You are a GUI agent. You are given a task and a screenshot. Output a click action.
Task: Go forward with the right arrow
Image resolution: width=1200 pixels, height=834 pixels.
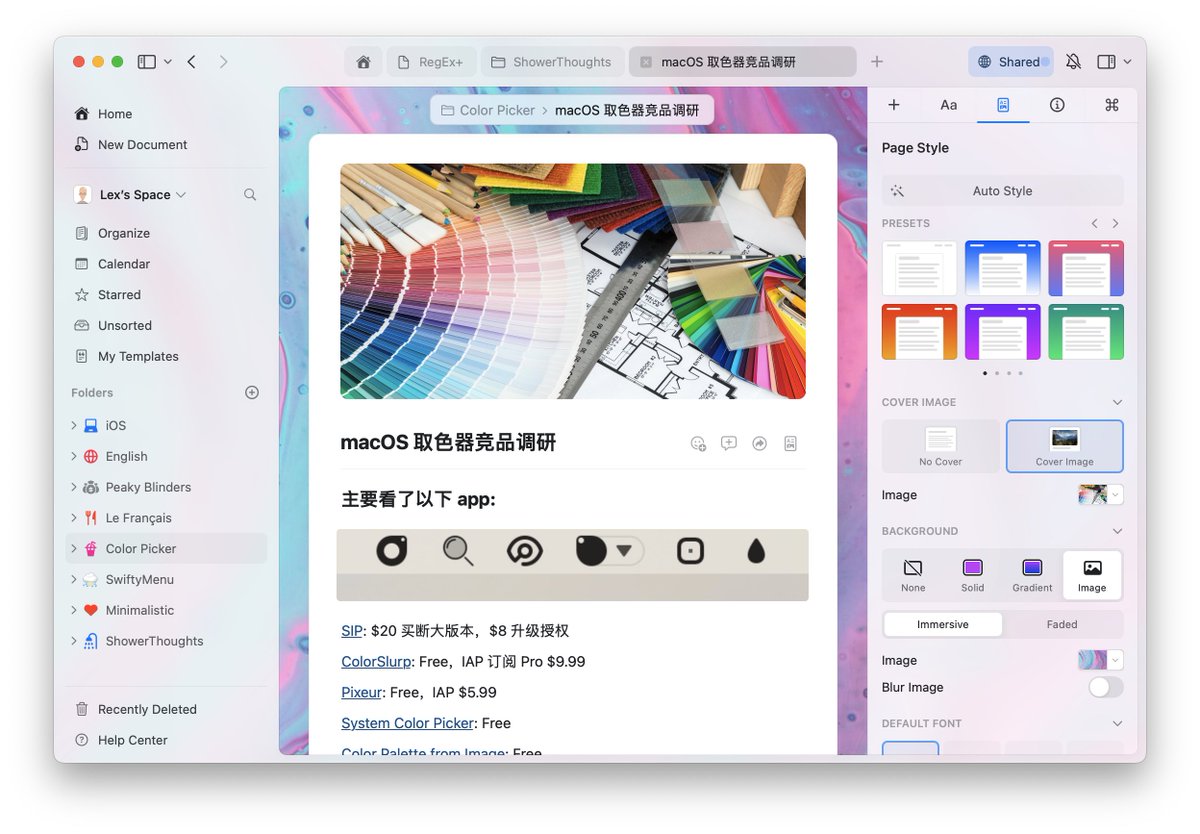[x=223, y=62]
